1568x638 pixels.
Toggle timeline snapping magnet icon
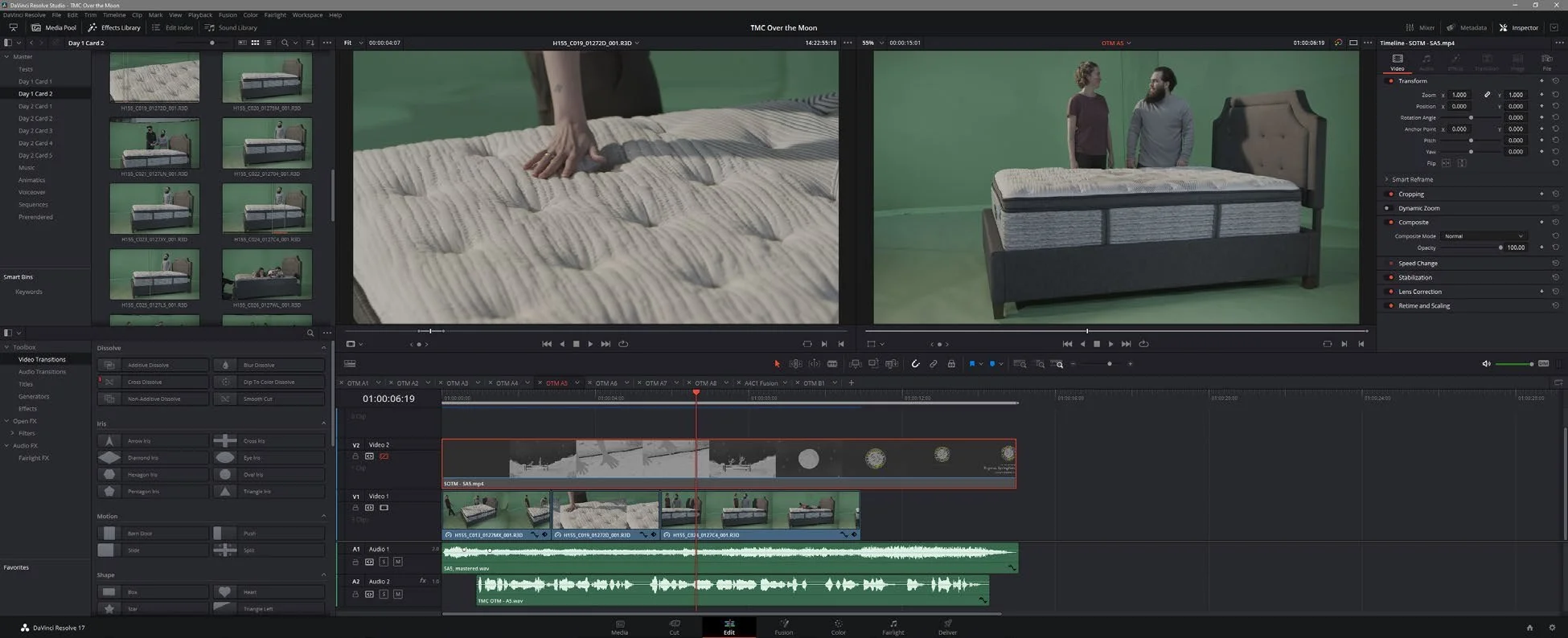click(x=915, y=364)
